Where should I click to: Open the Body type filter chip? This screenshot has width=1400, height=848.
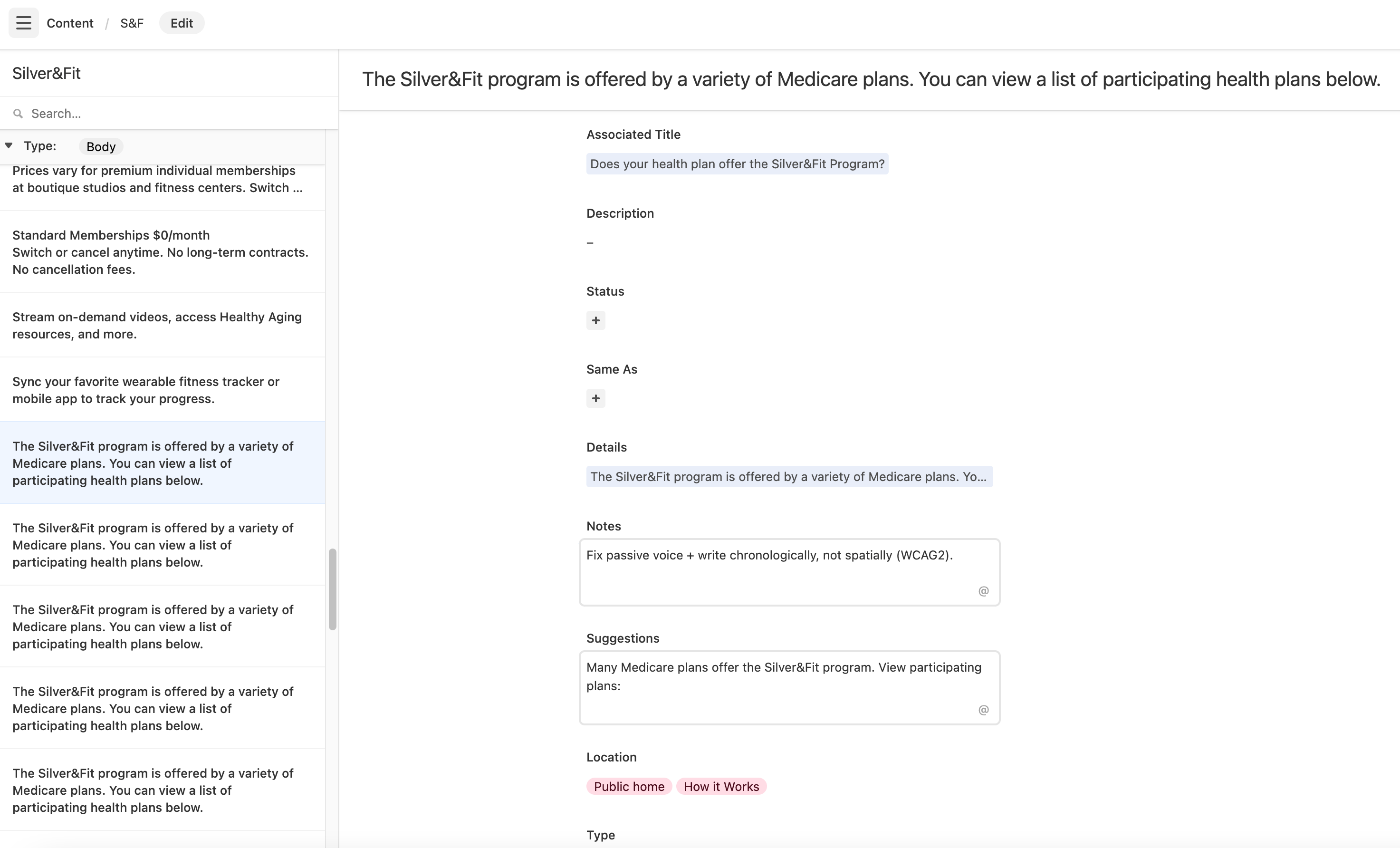pyautogui.click(x=101, y=146)
